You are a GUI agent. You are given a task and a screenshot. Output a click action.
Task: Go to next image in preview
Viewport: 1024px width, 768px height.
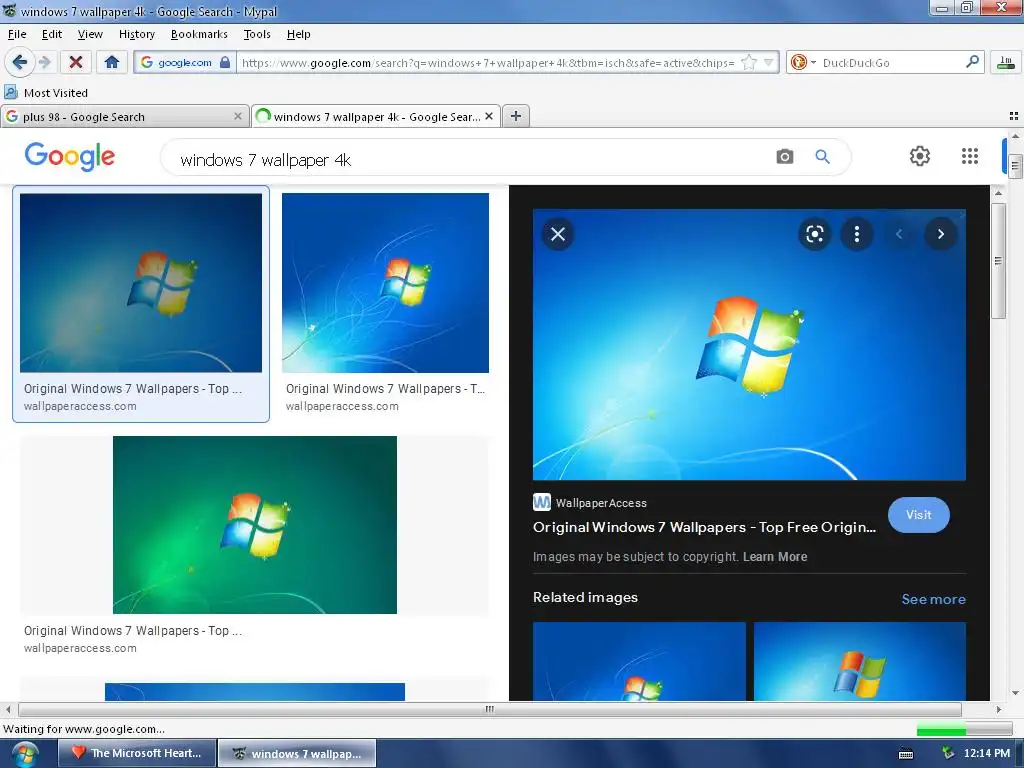point(940,234)
